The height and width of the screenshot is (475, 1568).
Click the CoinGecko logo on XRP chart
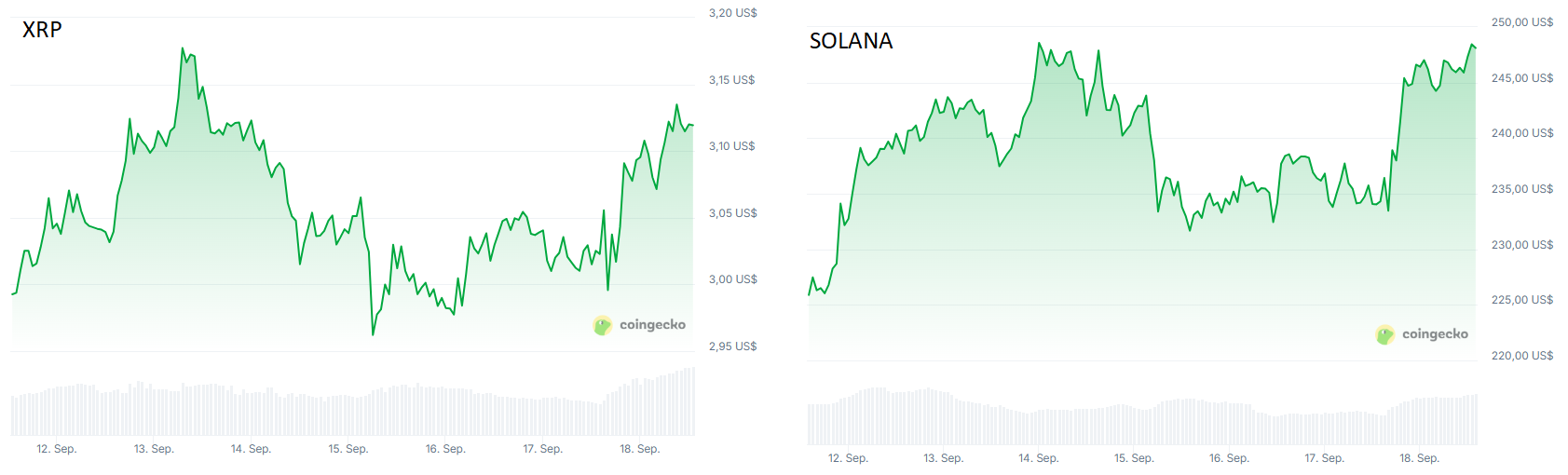639,325
